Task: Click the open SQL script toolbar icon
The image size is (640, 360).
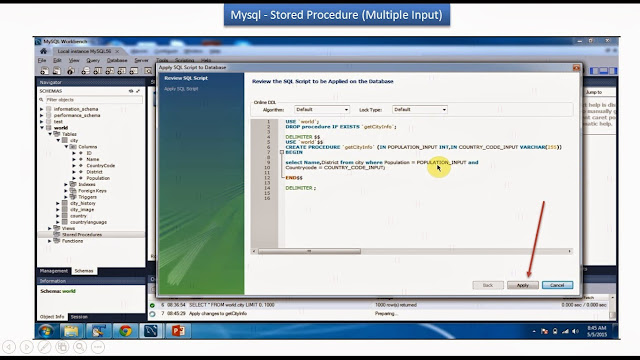Action: 57,71
